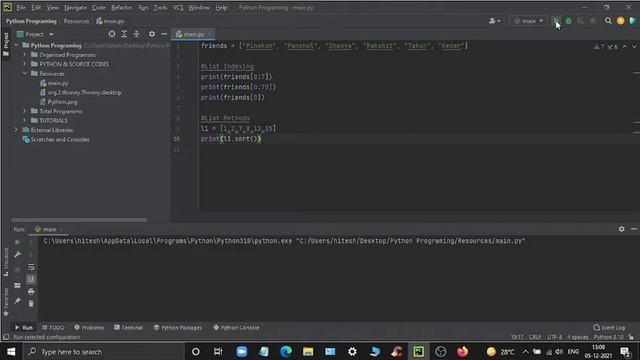Open the Run tool window button
640x360 pixels.
(24, 327)
